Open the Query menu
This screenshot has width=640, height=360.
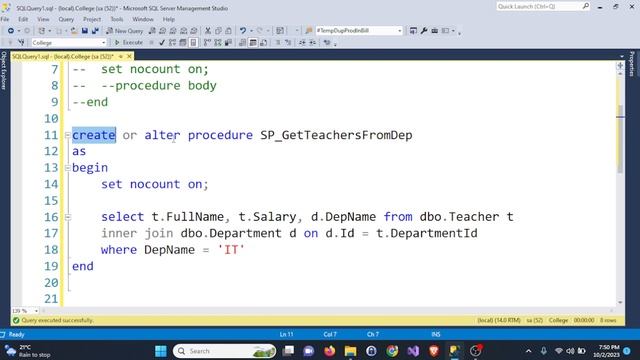coord(66,19)
